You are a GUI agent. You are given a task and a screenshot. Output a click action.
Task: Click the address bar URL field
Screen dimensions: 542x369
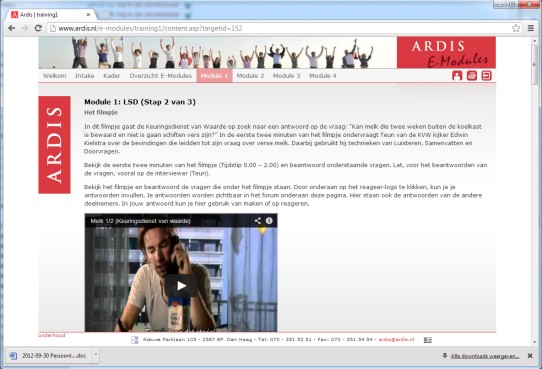point(278,28)
